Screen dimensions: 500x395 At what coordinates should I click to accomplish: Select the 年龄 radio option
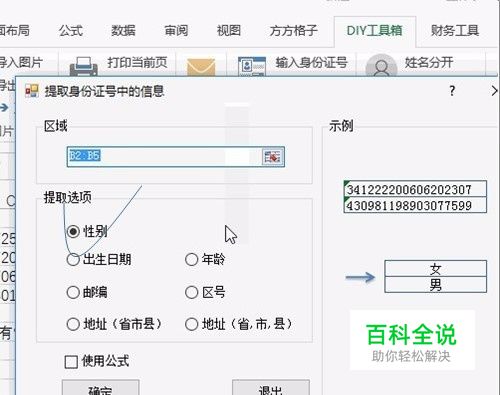pyautogui.click(x=191, y=259)
